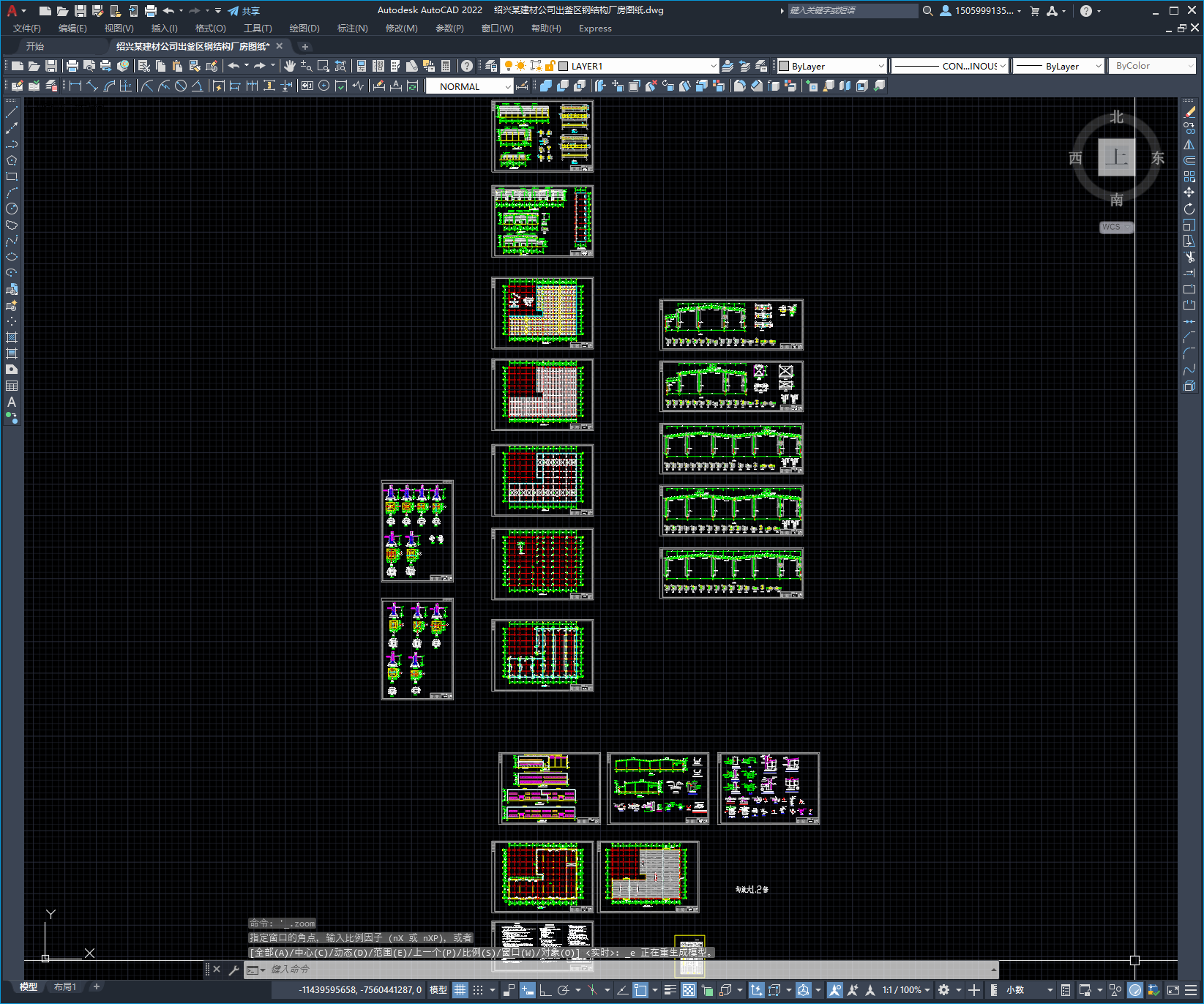Select the Linear dimension tool
Viewport: 1204px width, 1004px height.
pyautogui.click(x=75, y=86)
